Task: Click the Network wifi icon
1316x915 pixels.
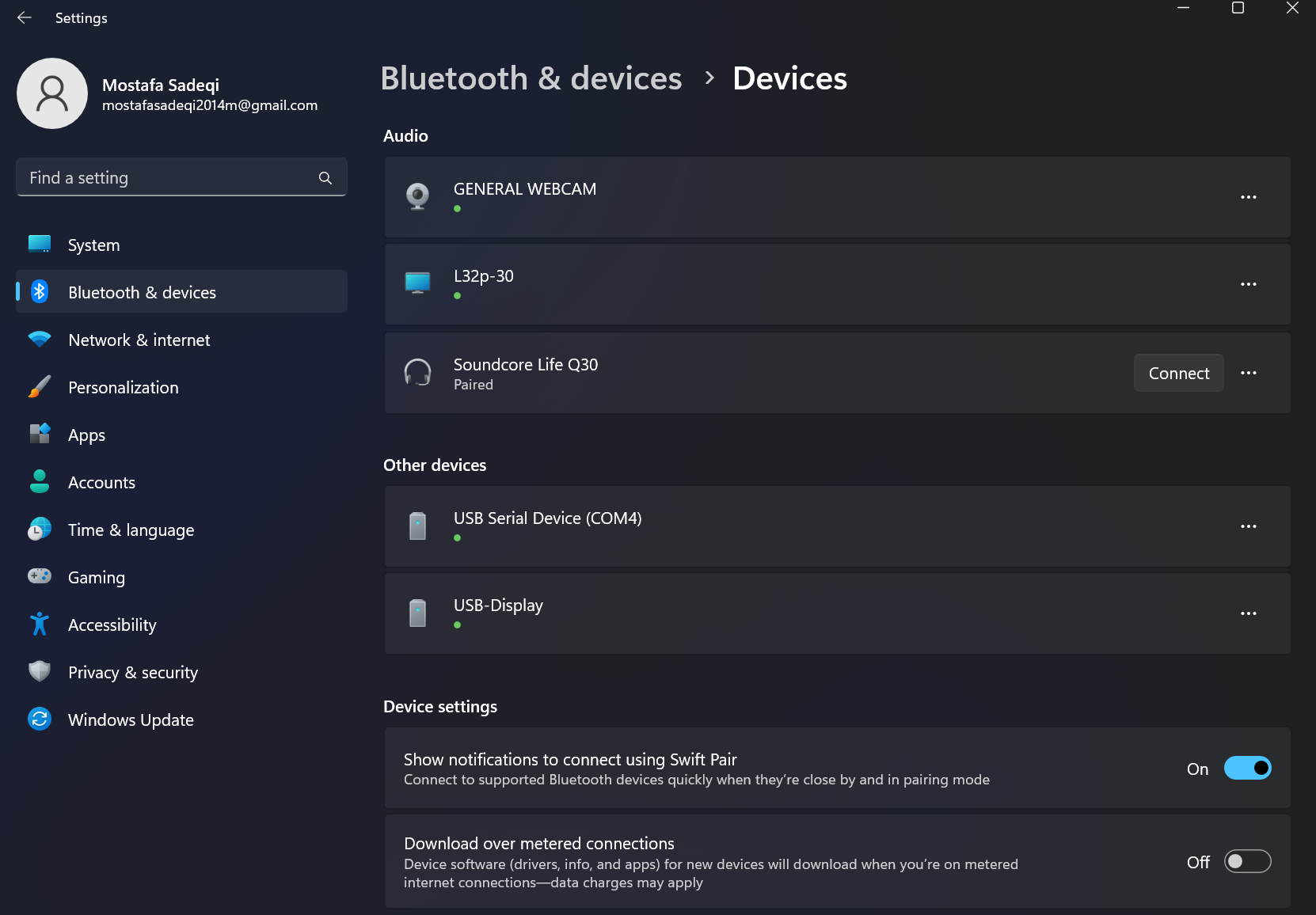Action: point(40,340)
